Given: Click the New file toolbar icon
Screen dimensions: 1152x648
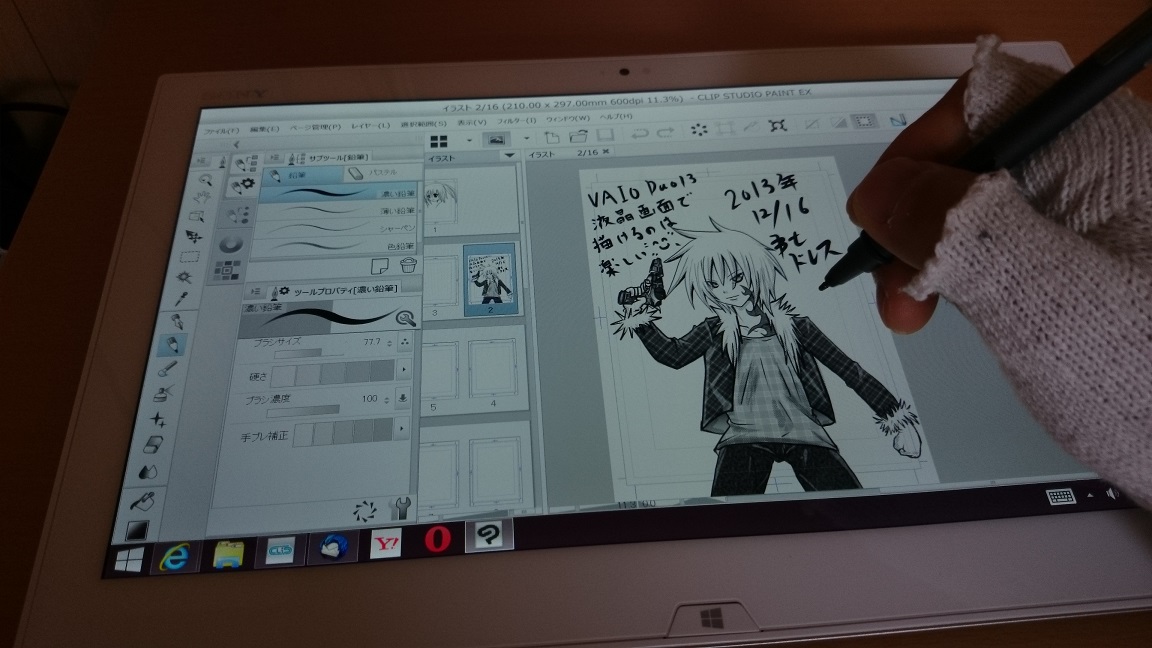Looking at the screenshot, I should click(552, 137).
